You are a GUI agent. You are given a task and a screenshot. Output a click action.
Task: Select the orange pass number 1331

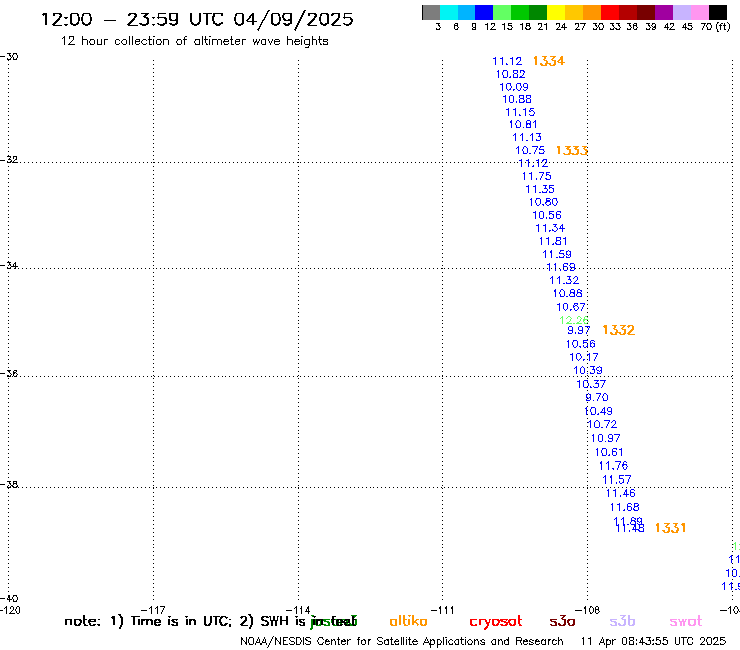670,528
